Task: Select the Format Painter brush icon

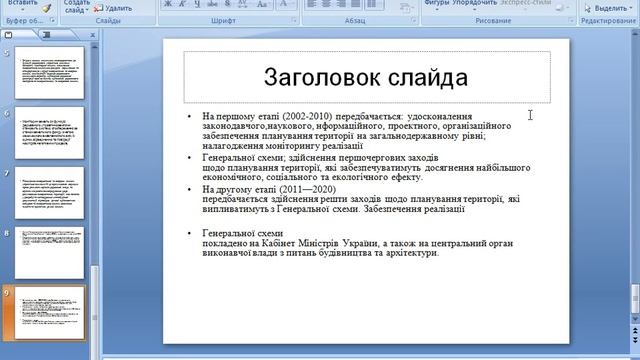Action: (x=47, y=8)
